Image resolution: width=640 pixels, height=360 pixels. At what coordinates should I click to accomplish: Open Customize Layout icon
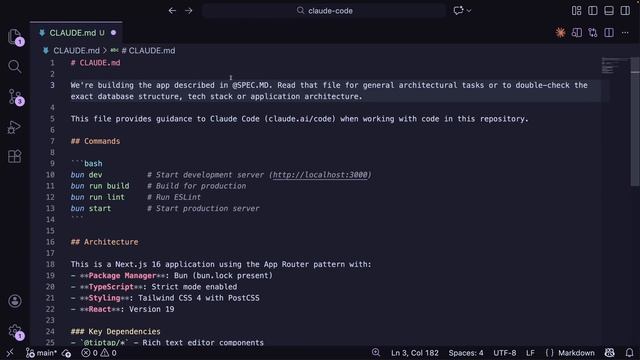tap(576, 11)
